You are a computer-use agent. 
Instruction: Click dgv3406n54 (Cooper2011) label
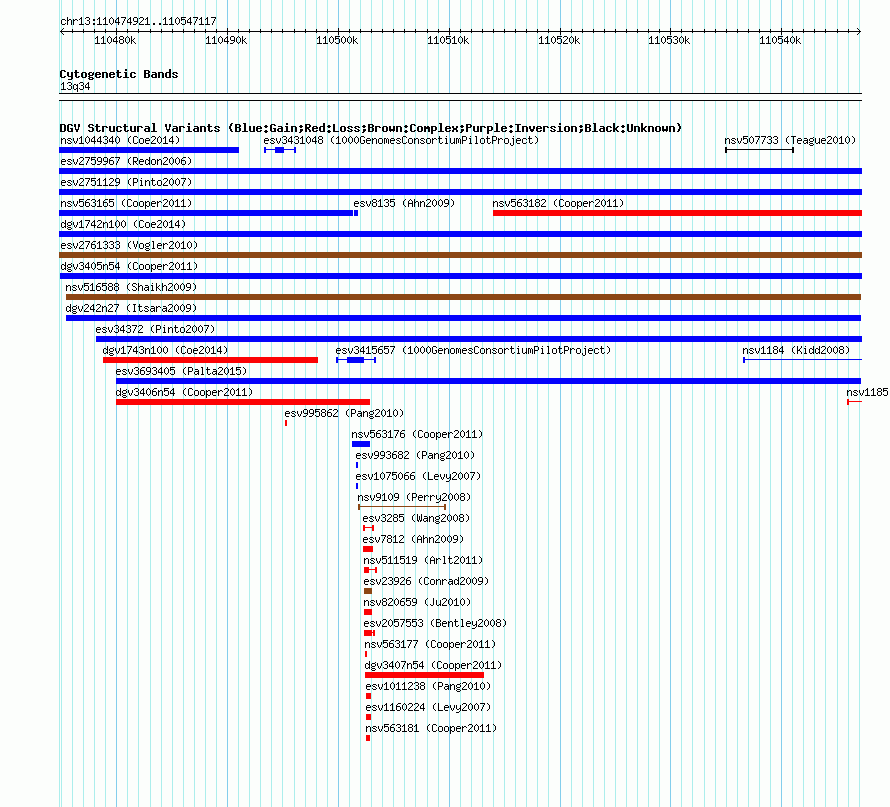[x=184, y=392]
